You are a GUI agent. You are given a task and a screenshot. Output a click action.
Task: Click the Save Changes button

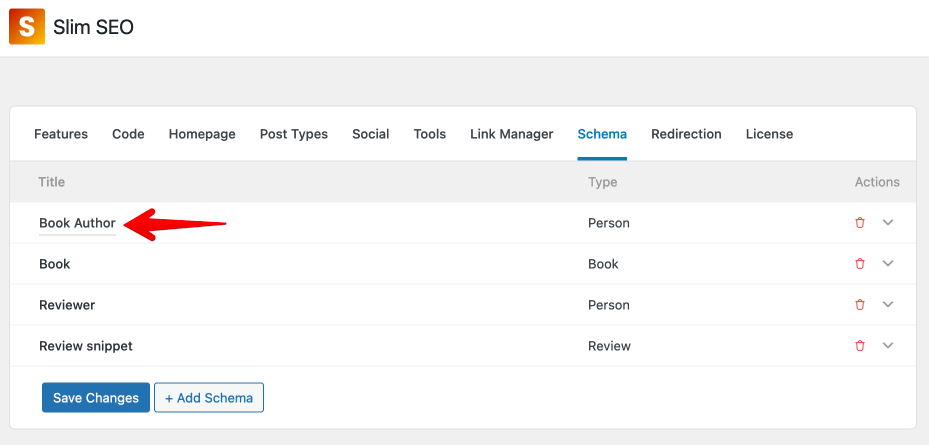[96, 398]
